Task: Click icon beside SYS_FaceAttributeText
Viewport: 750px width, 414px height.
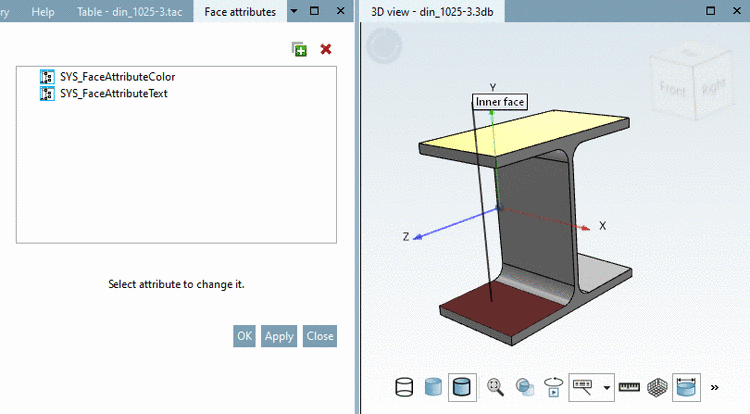Action: coord(47,94)
